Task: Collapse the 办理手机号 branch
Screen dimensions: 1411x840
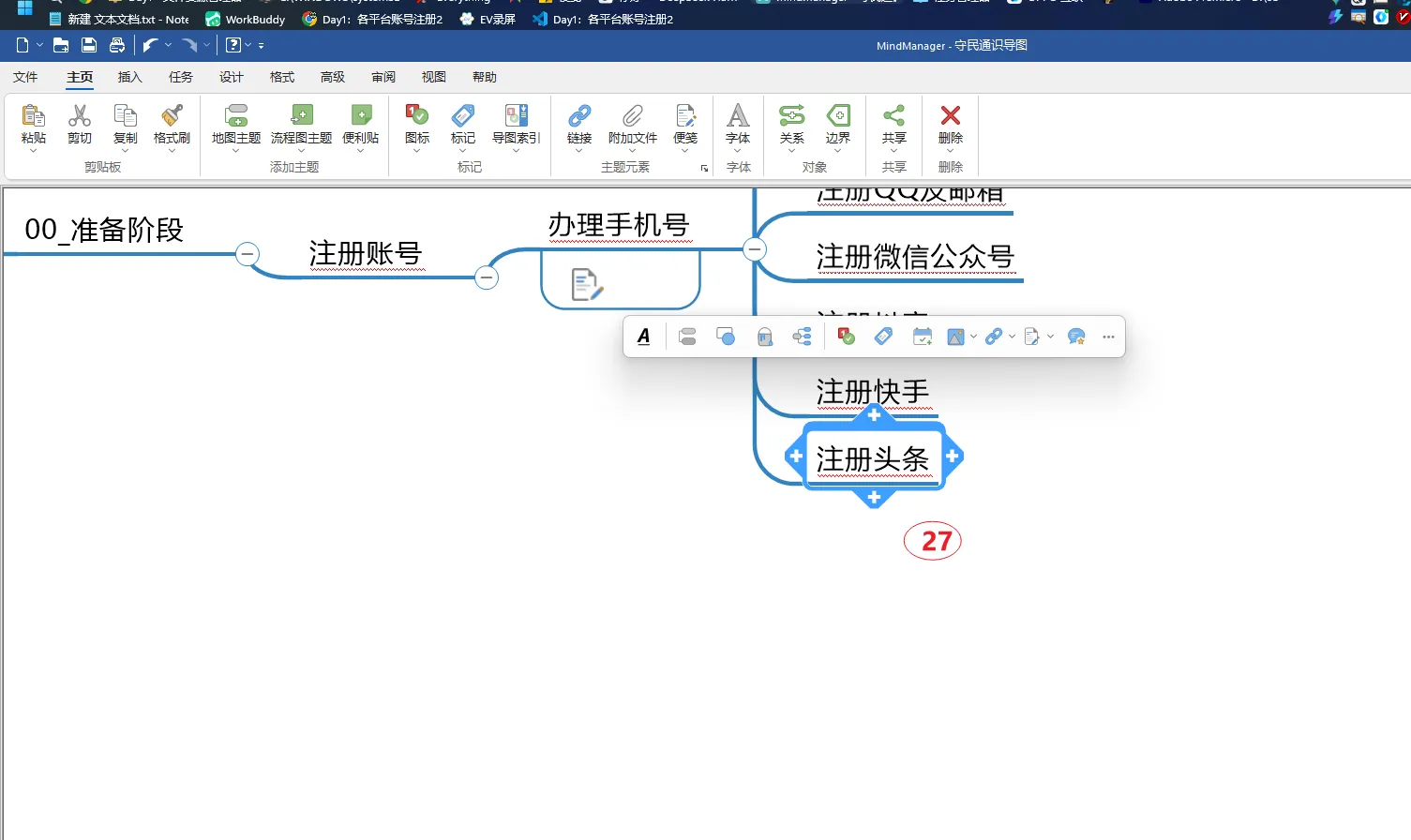Action: click(755, 249)
